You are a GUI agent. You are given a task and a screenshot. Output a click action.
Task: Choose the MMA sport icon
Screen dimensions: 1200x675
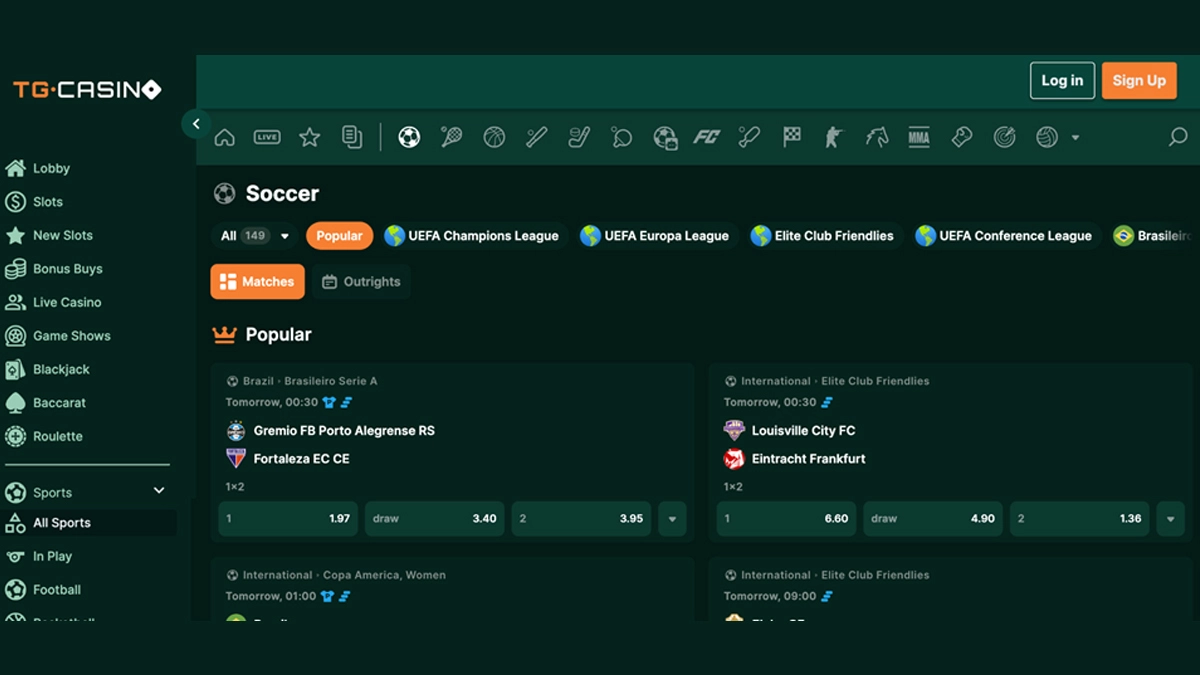(919, 138)
